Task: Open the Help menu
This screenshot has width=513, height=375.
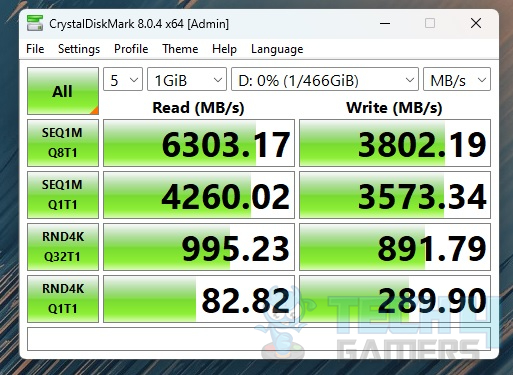Action: pos(224,49)
